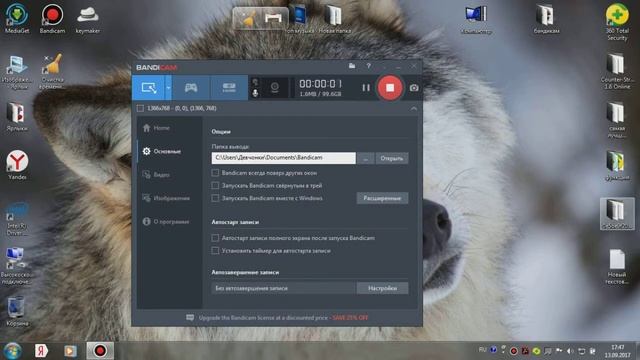640x360 pixels.
Task: Select the бандикам folder on desktop
Action: (x=546, y=19)
